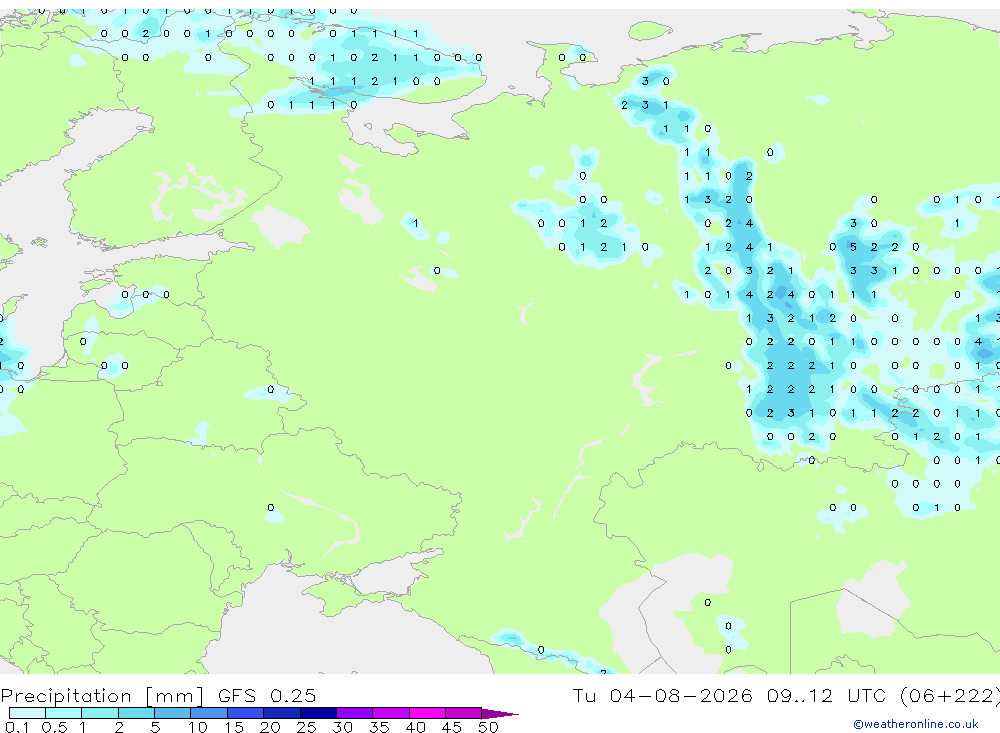Click the 35–40 mm purple legend swatch
This screenshot has width=1000, height=733.
click(391, 713)
